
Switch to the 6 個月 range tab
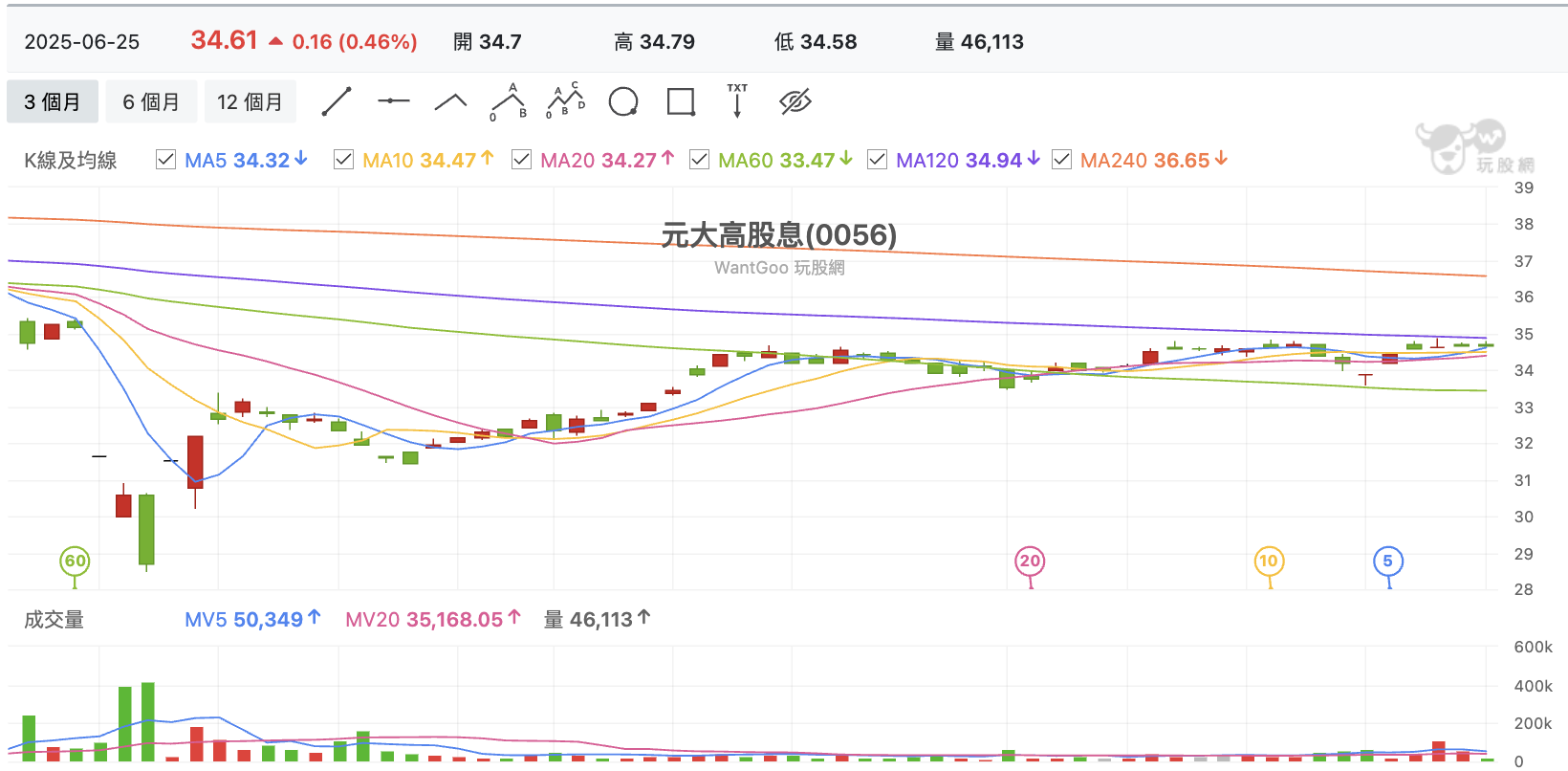[151, 101]
